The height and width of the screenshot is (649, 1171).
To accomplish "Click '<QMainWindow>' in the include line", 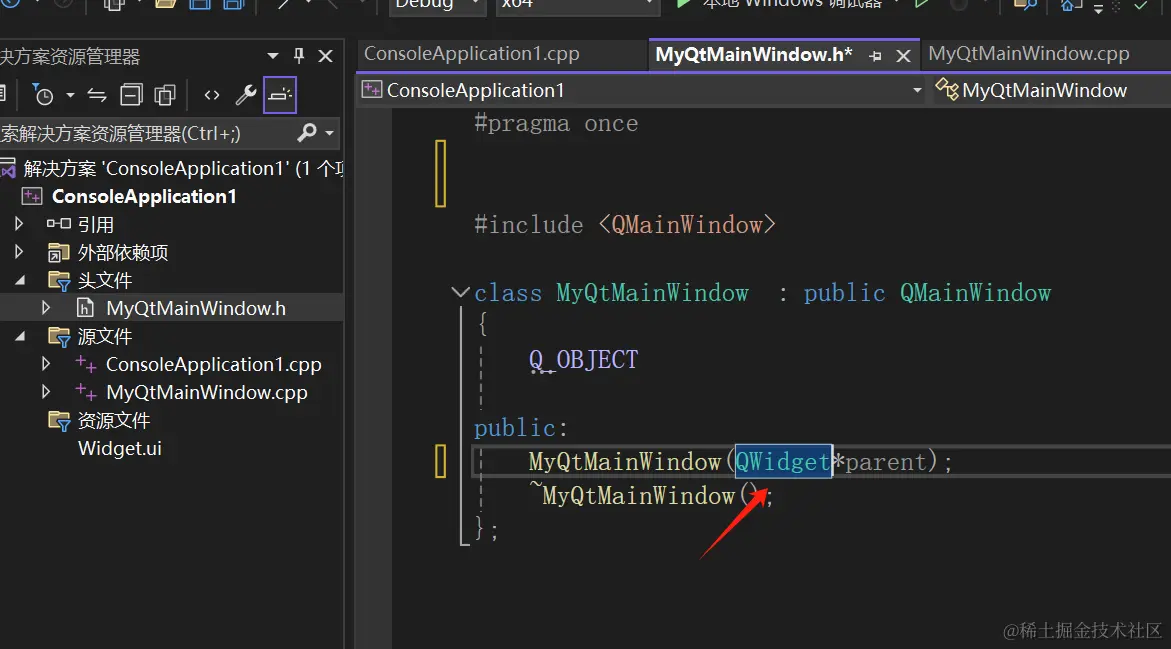I will click(x=687, y=225).
